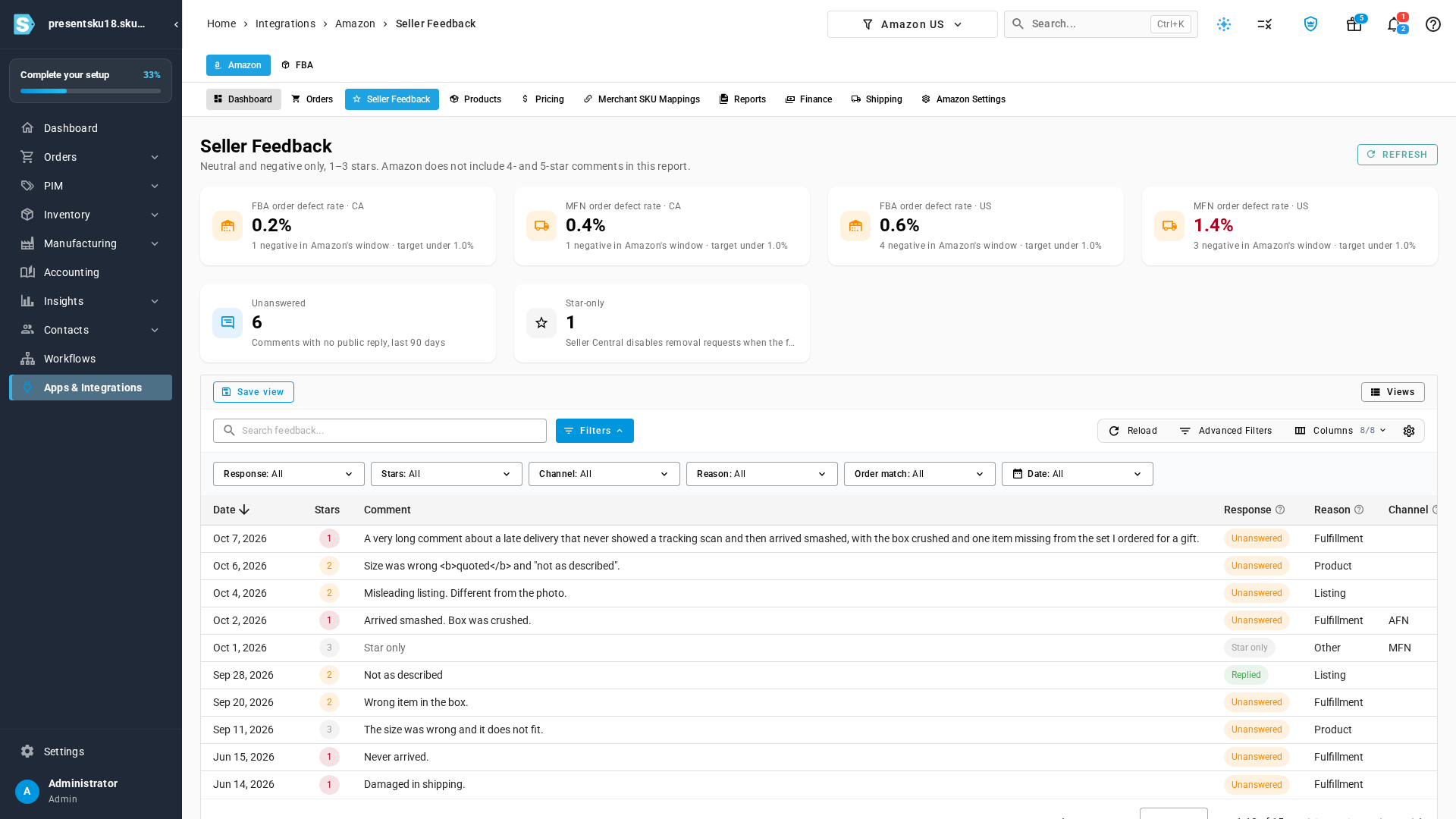Click the Replied status on Sep 28 row
Viewport: 1456px width, 819px height.
tap(1246, 675)
